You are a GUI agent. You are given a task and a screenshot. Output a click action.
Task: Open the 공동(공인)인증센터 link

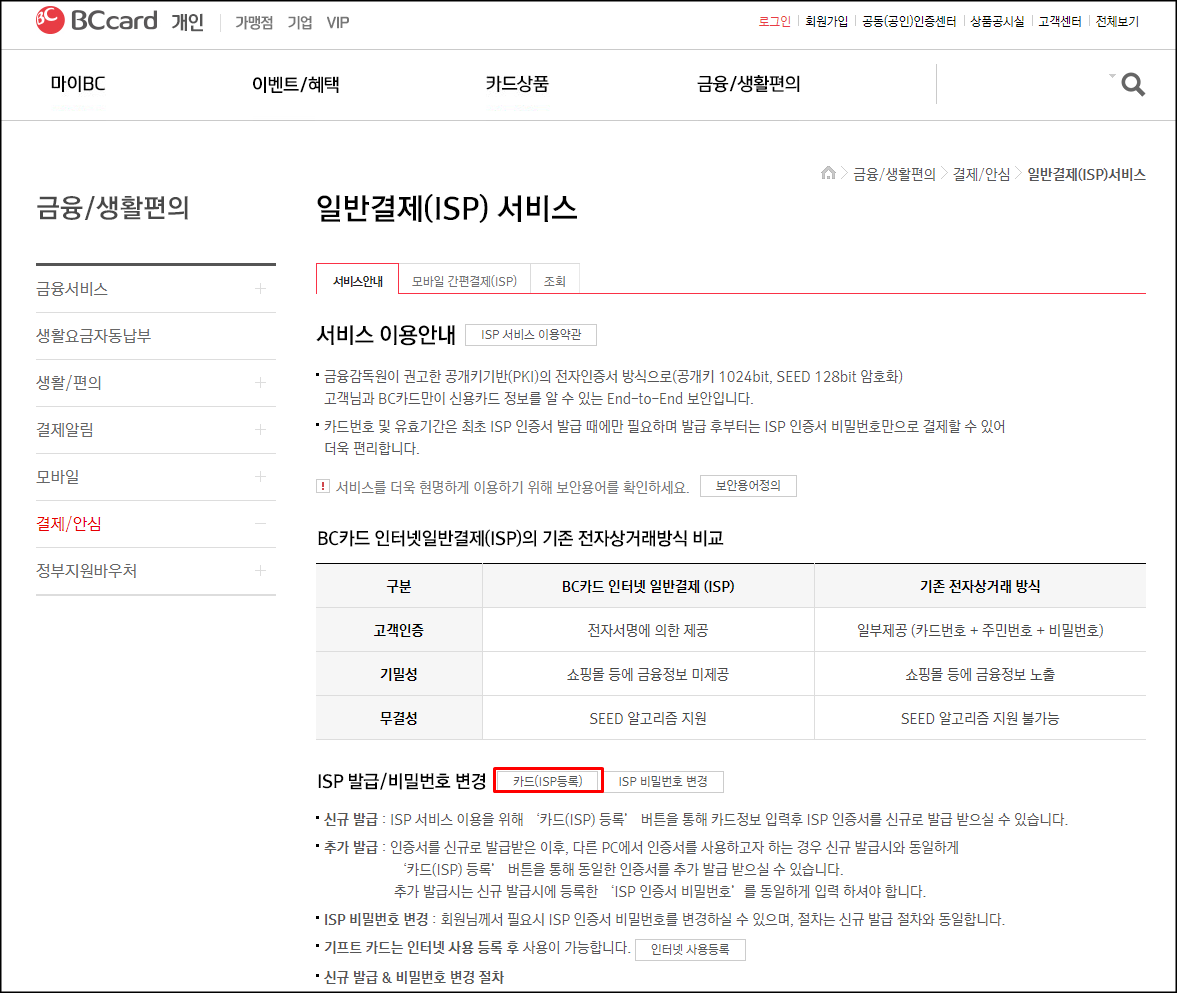909,20
